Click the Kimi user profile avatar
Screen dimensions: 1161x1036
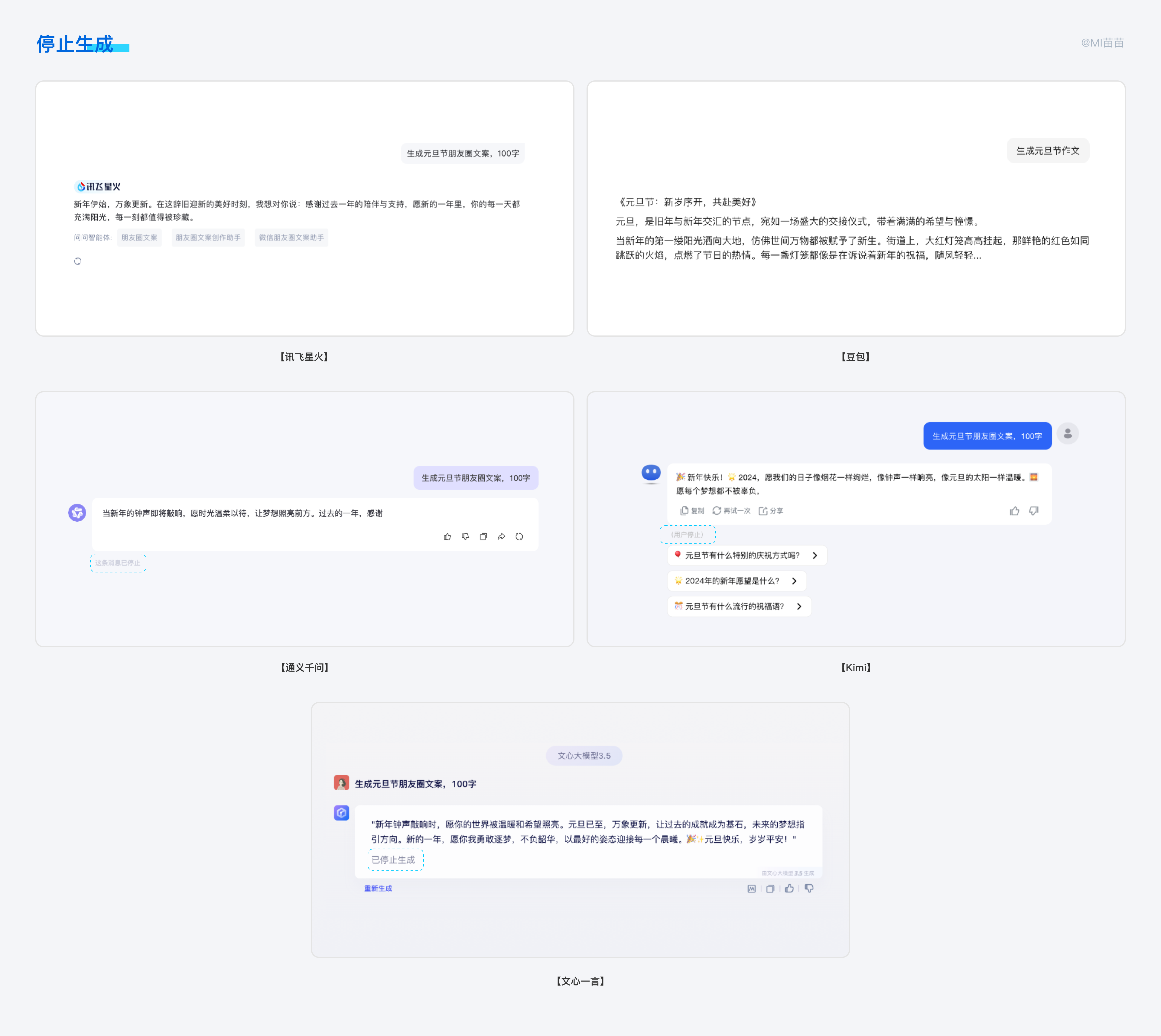point(1068,434)
